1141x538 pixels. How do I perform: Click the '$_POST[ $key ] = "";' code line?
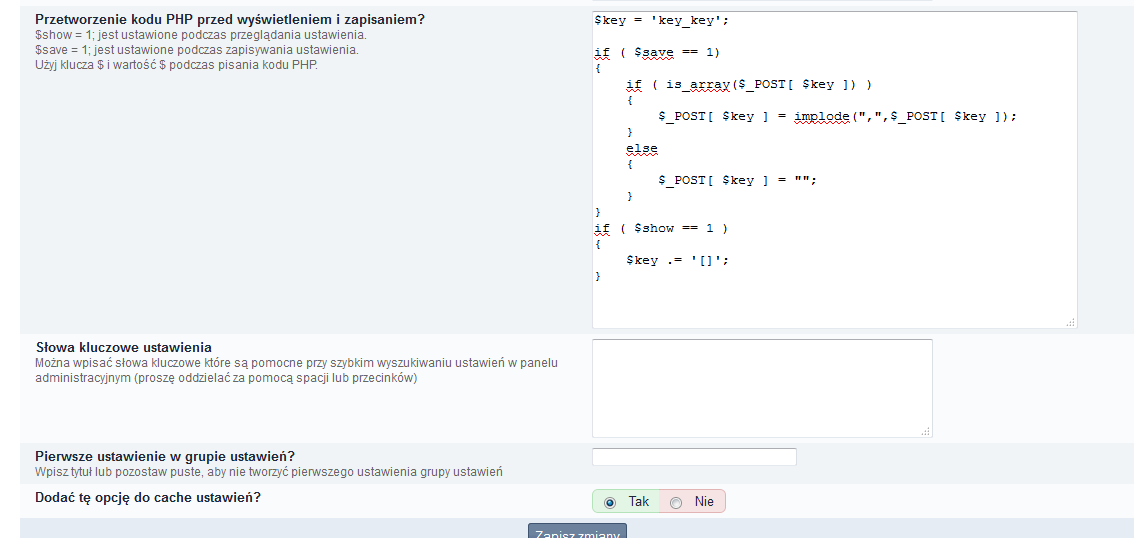(737, 180)
